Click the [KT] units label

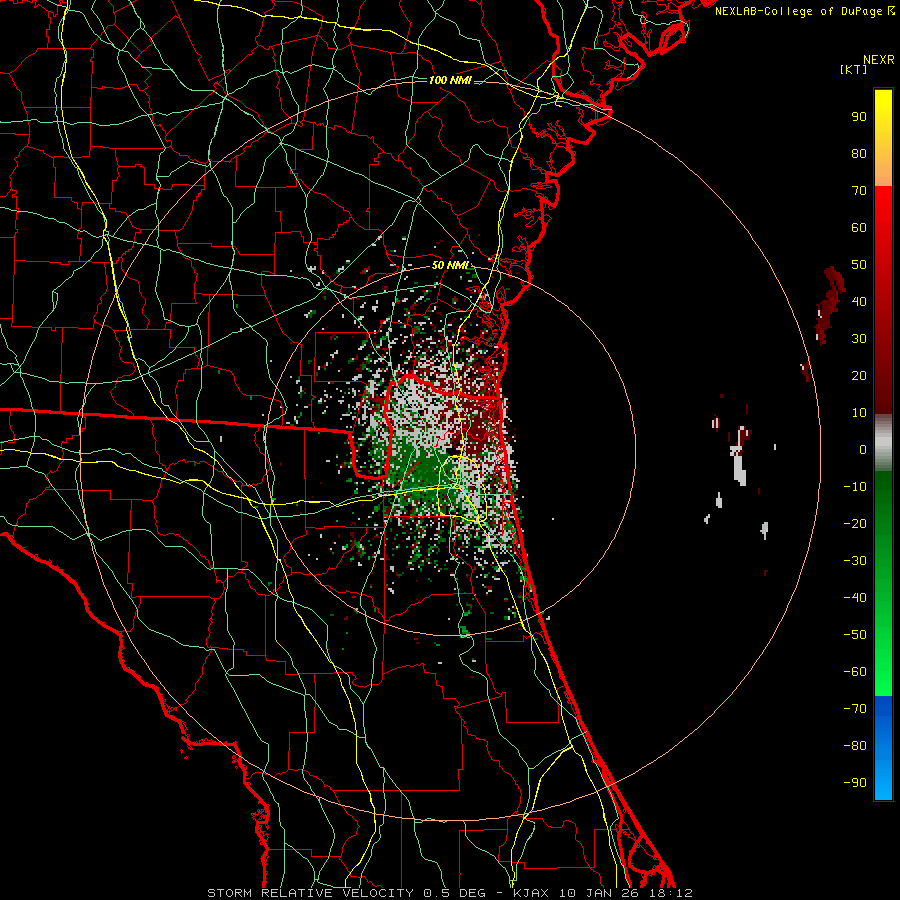(x=854, y=69)
